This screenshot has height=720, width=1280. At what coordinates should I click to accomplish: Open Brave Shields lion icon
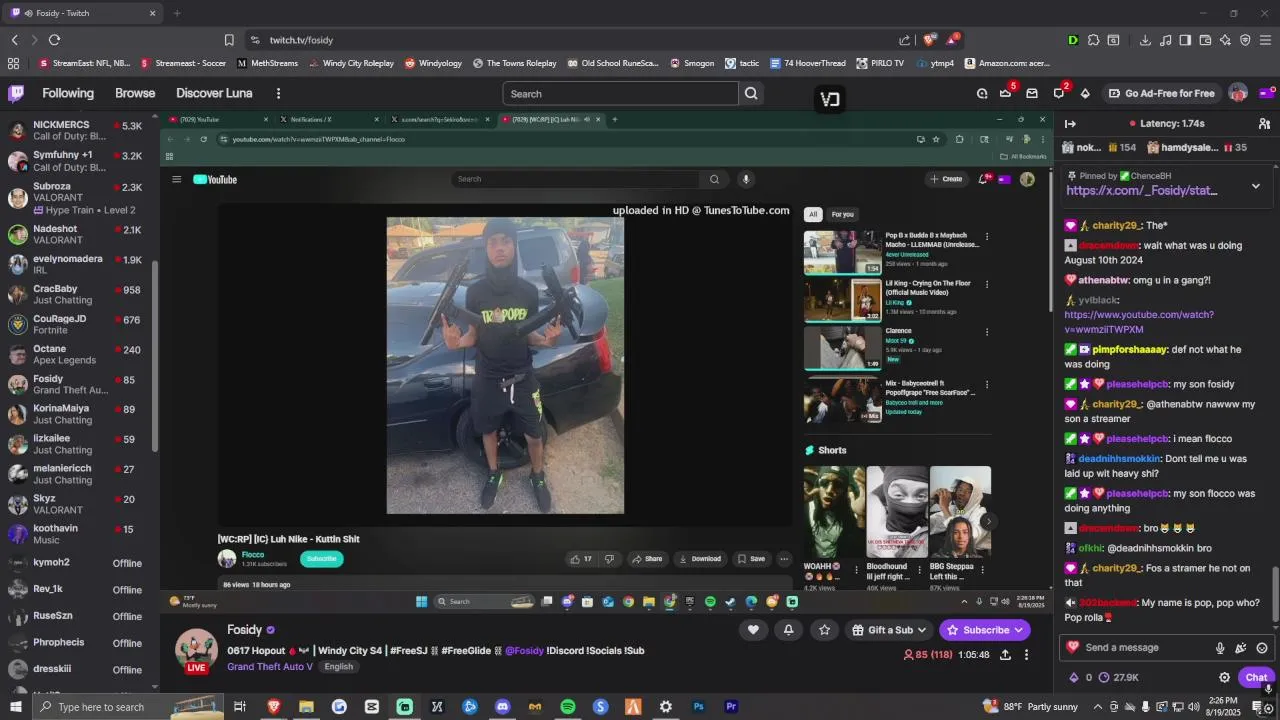point(929,40)
